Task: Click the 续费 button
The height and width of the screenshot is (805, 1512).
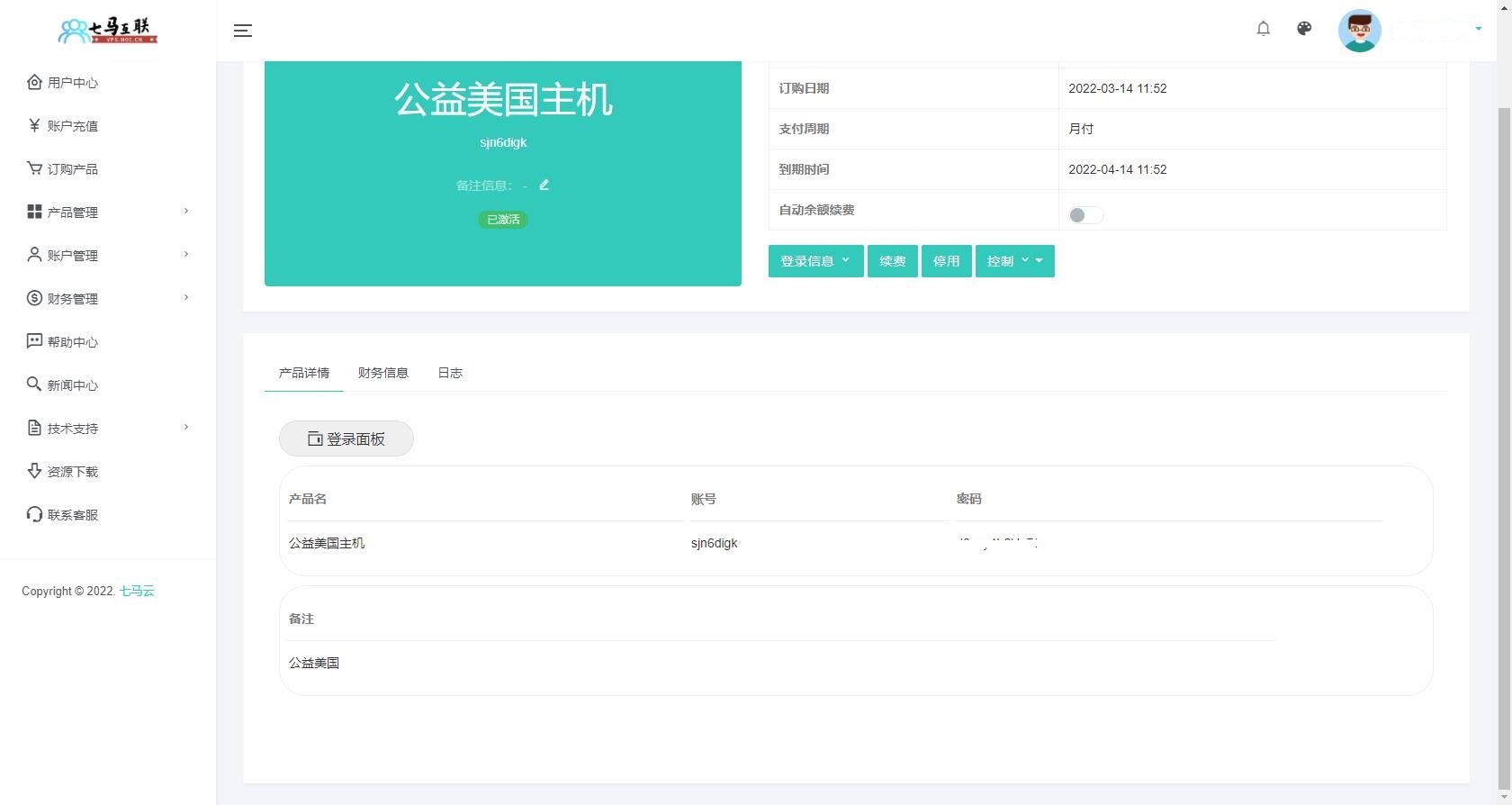Action: pyautogui.click(x=893, y=261)
